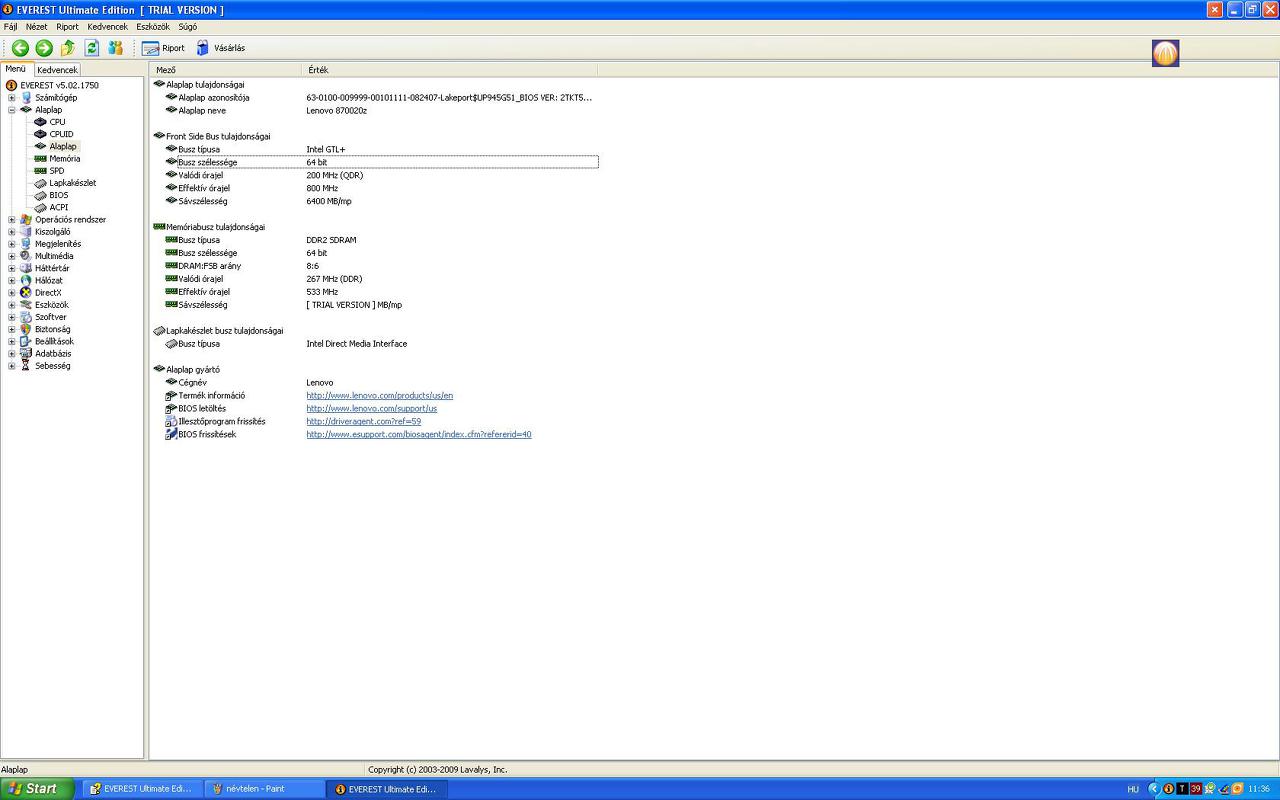
Task: Select the Eszközök category in the tree
Action: [x=52, y=305]
